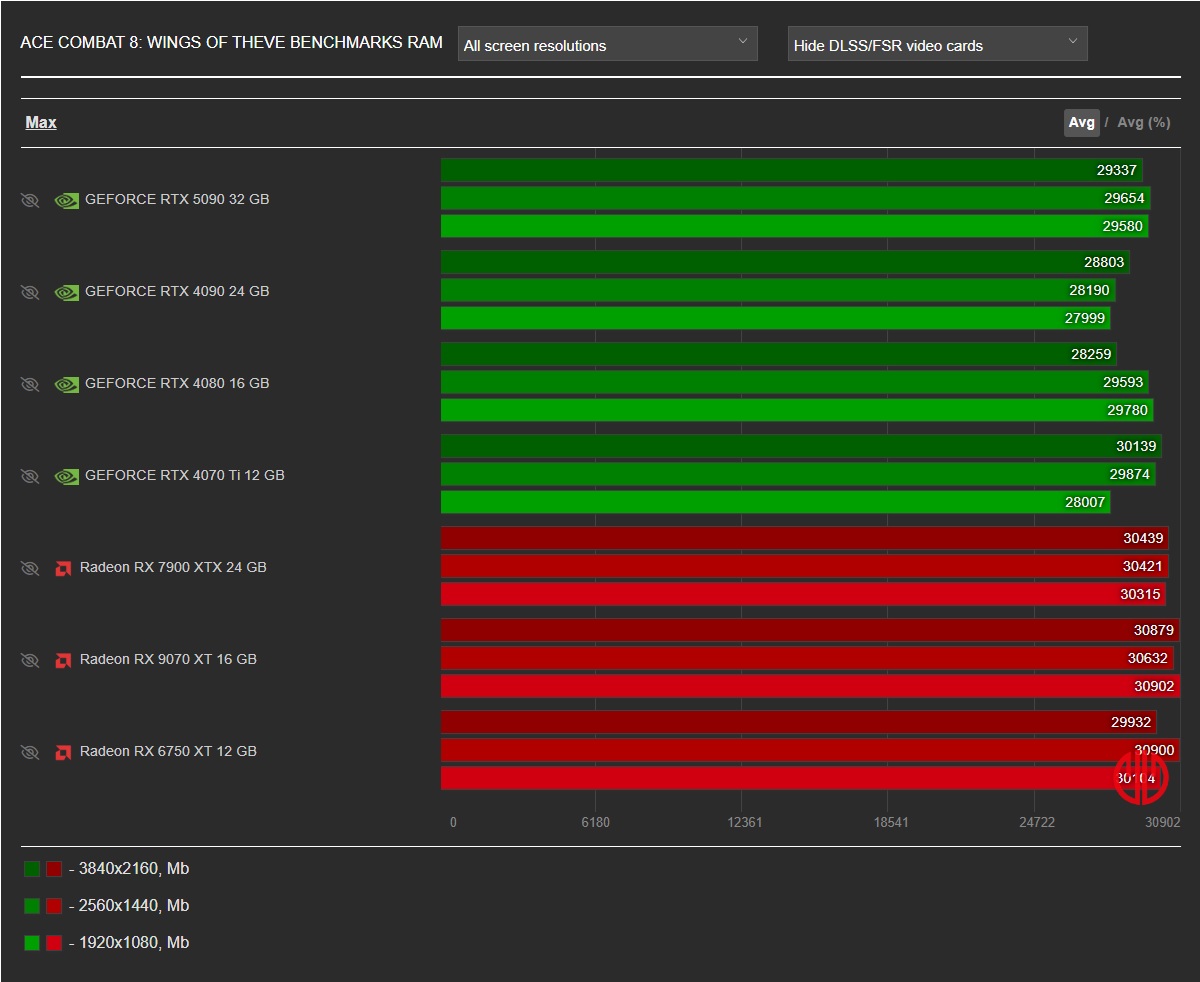Click the green 2560x1440 legend swatch
Screen dimensions: 1200x982
pyautogui.click(x=32, y=906)
